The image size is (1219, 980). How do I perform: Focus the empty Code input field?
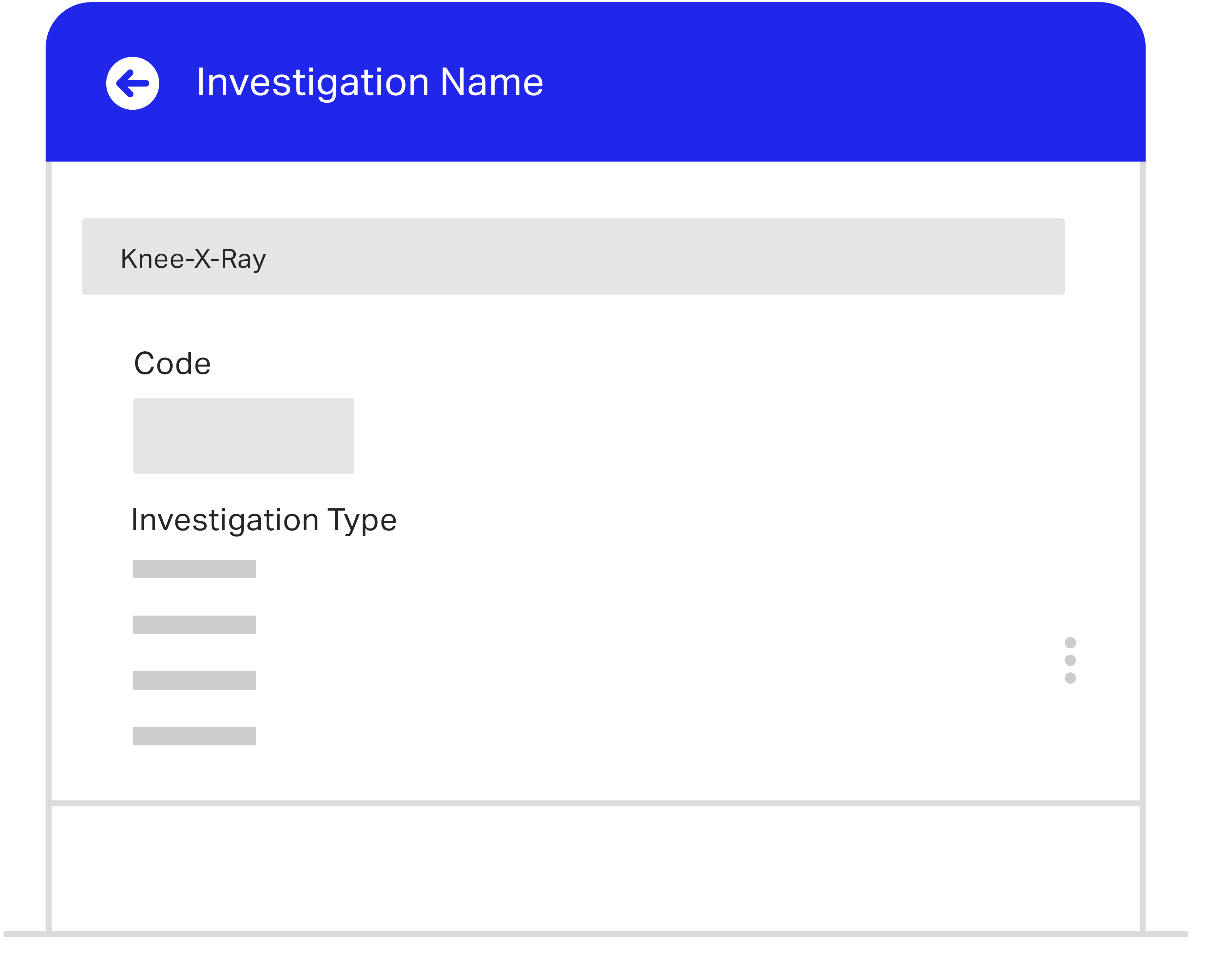[244, 436]
